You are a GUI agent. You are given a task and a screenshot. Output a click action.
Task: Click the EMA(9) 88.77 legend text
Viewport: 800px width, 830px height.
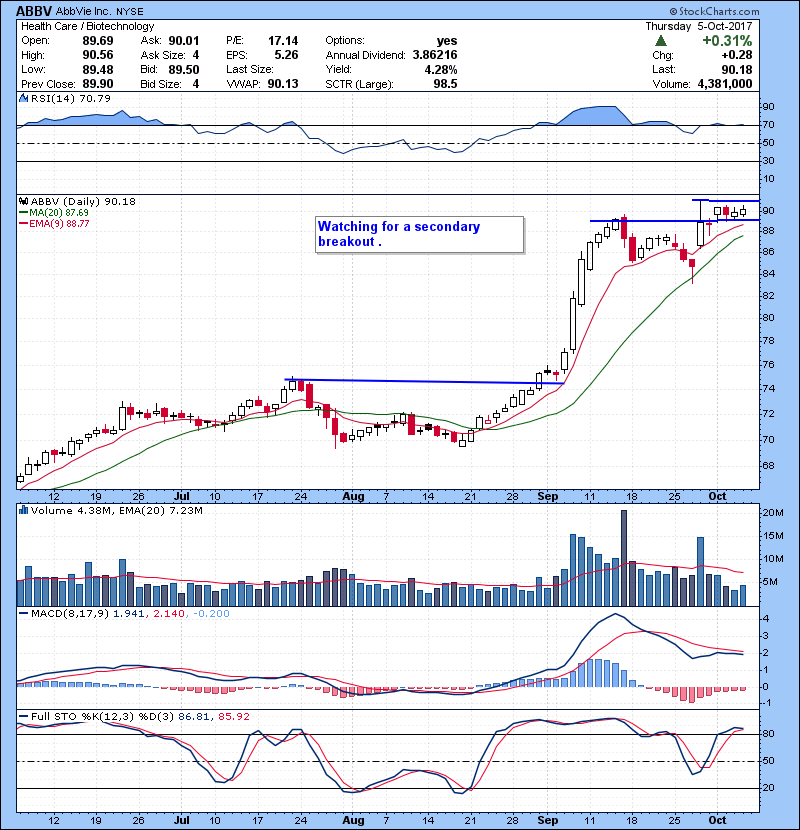pyautogui.click(x=59, y=223)
